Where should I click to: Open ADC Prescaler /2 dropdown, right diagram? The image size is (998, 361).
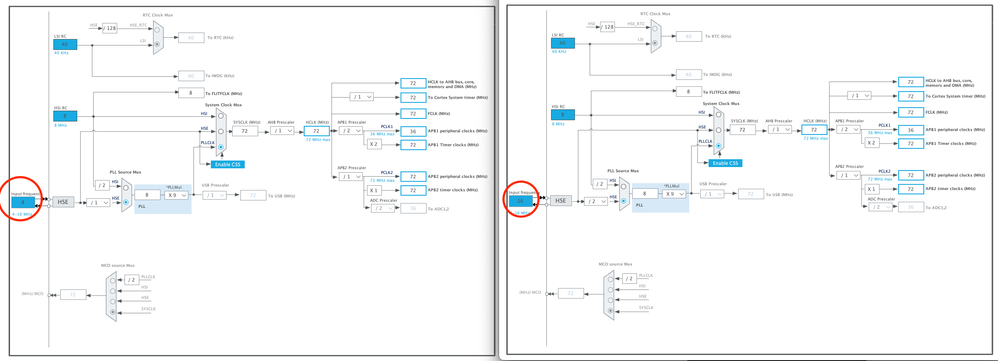tap(881, 208)
